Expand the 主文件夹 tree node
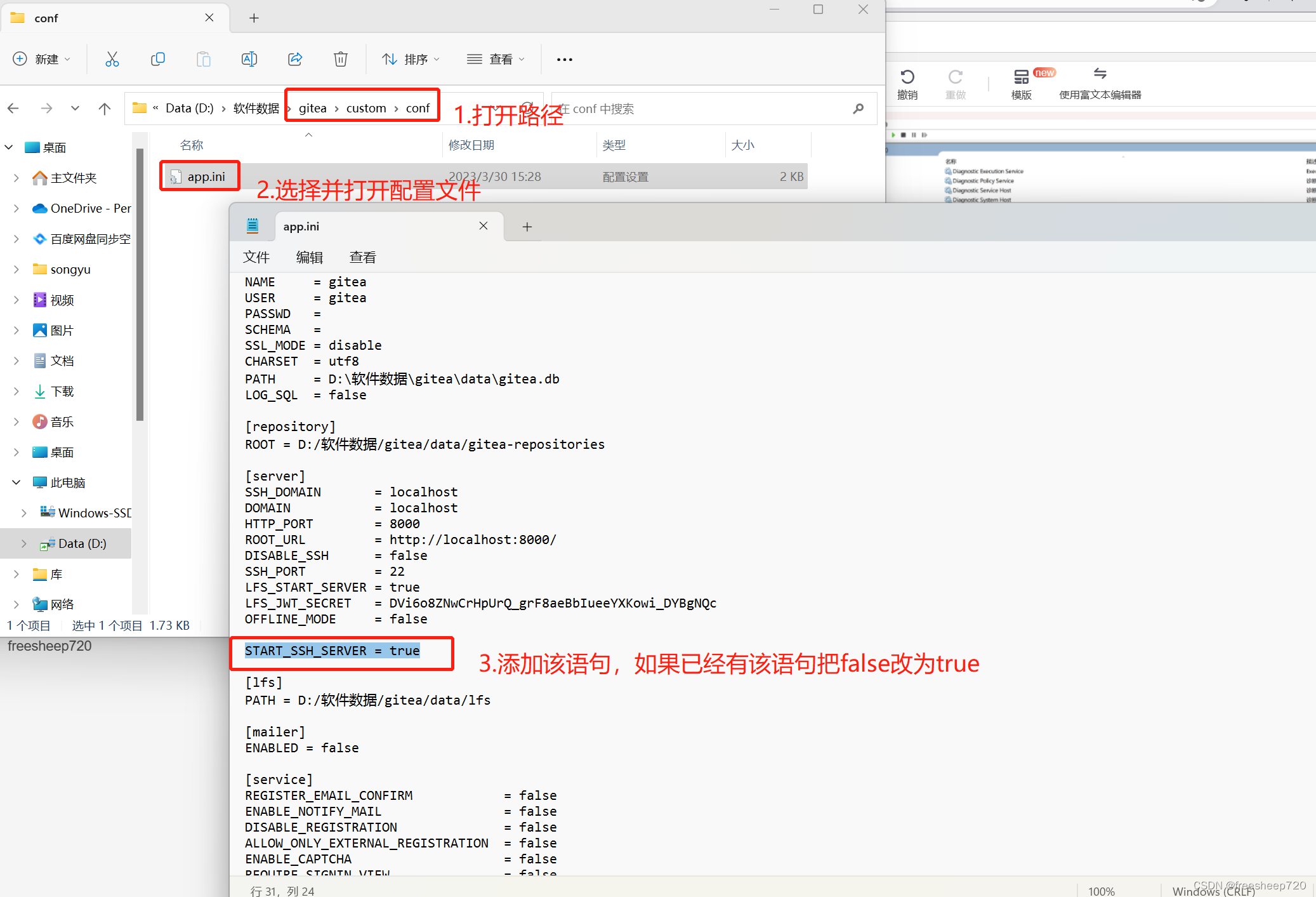This screenshot has width=1316, height=897. (x=16, y=178)
